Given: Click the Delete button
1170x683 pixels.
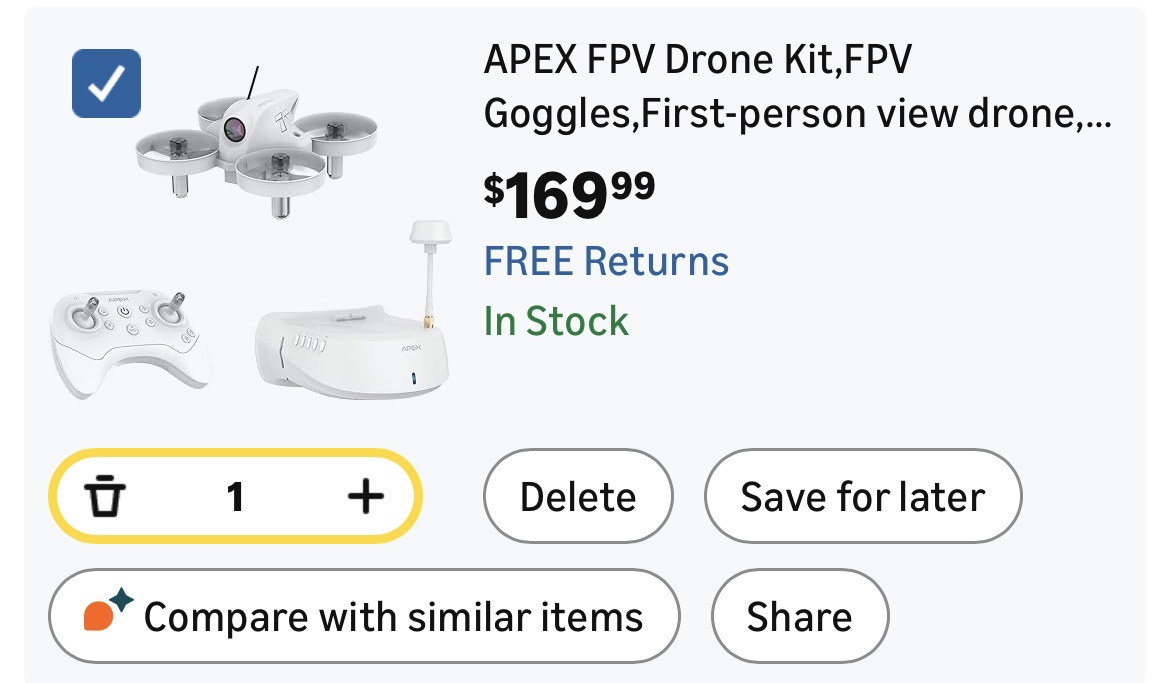Looking at the screenshot, I should click(578, 496).
